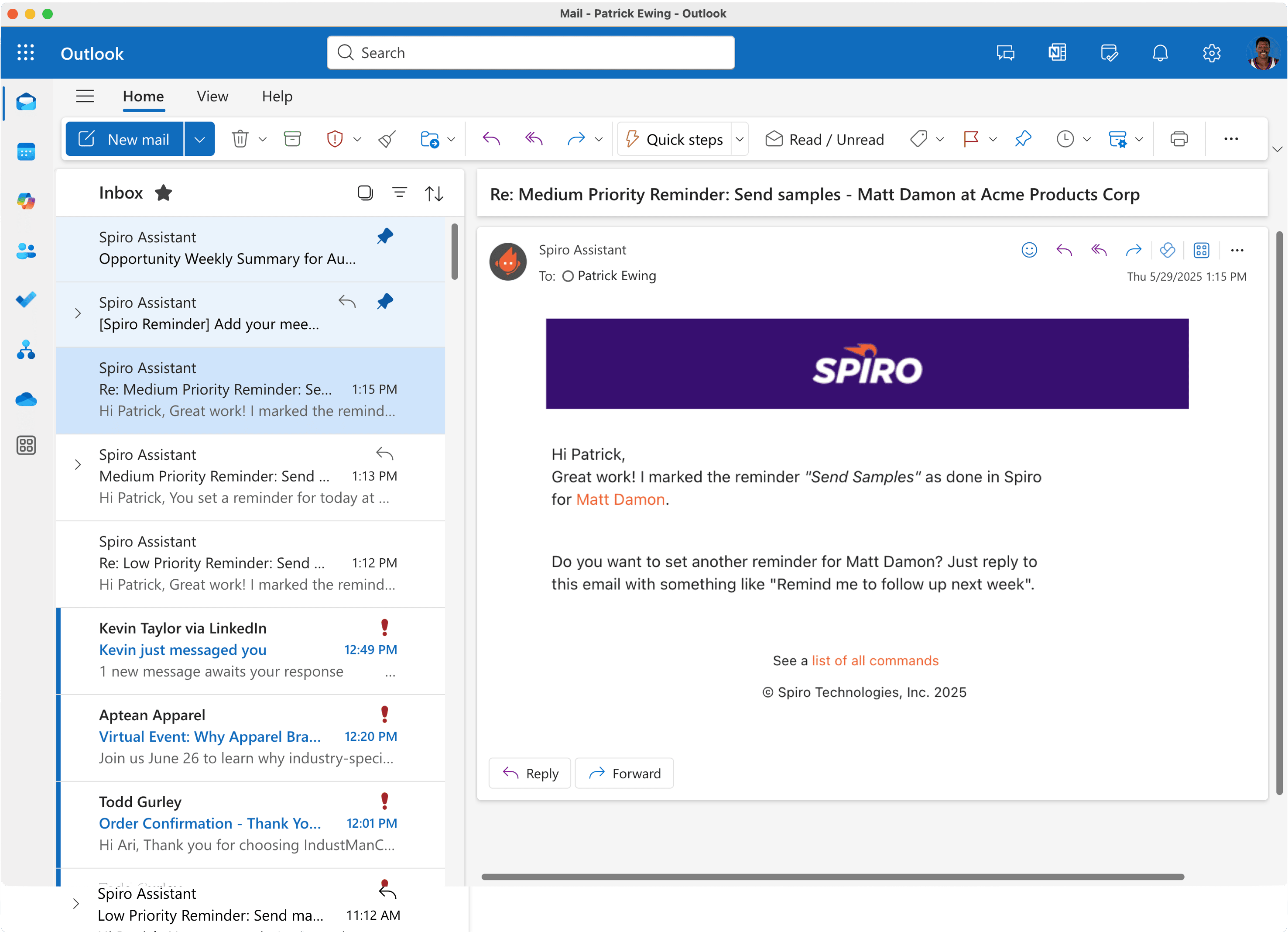This screenshot has height=932, width=1288.
Task: Switch to the View tab
Action: 212,96
